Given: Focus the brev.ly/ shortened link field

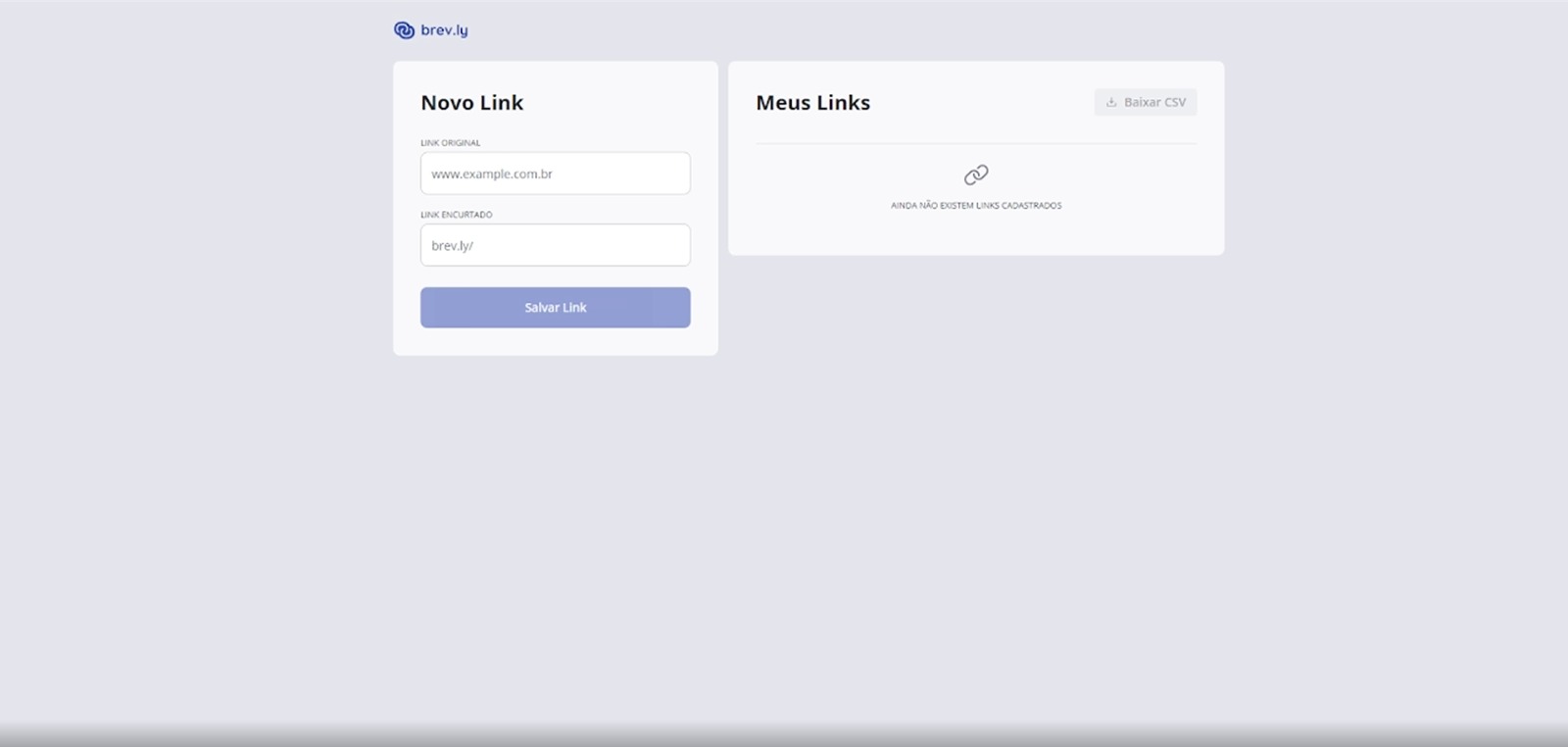Looking at the screenshot, I should click(x=555, y=245).
